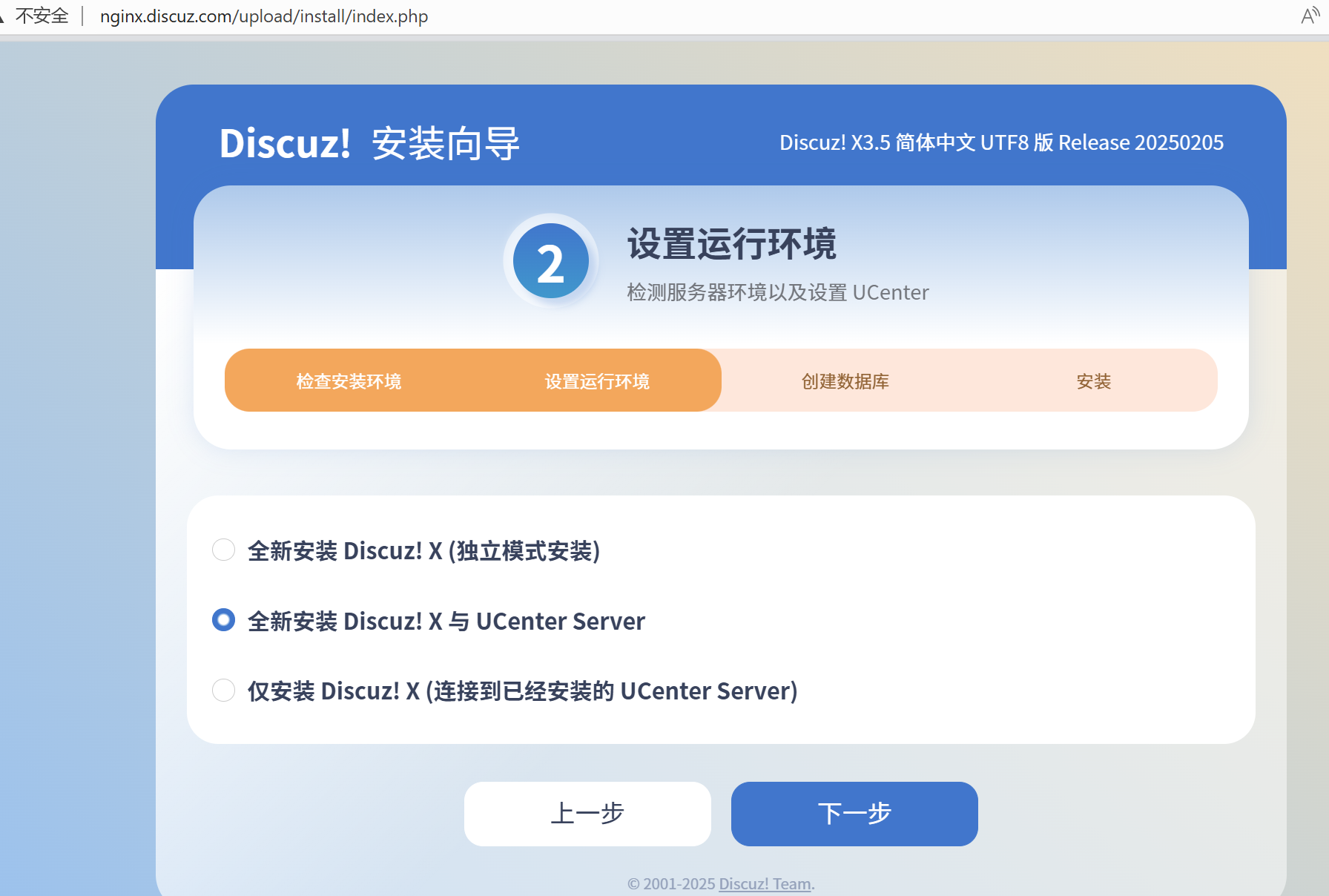Go back with the 上一步 button
Image resolution: width=1329 pixels, height=896 pixels.
587,814
